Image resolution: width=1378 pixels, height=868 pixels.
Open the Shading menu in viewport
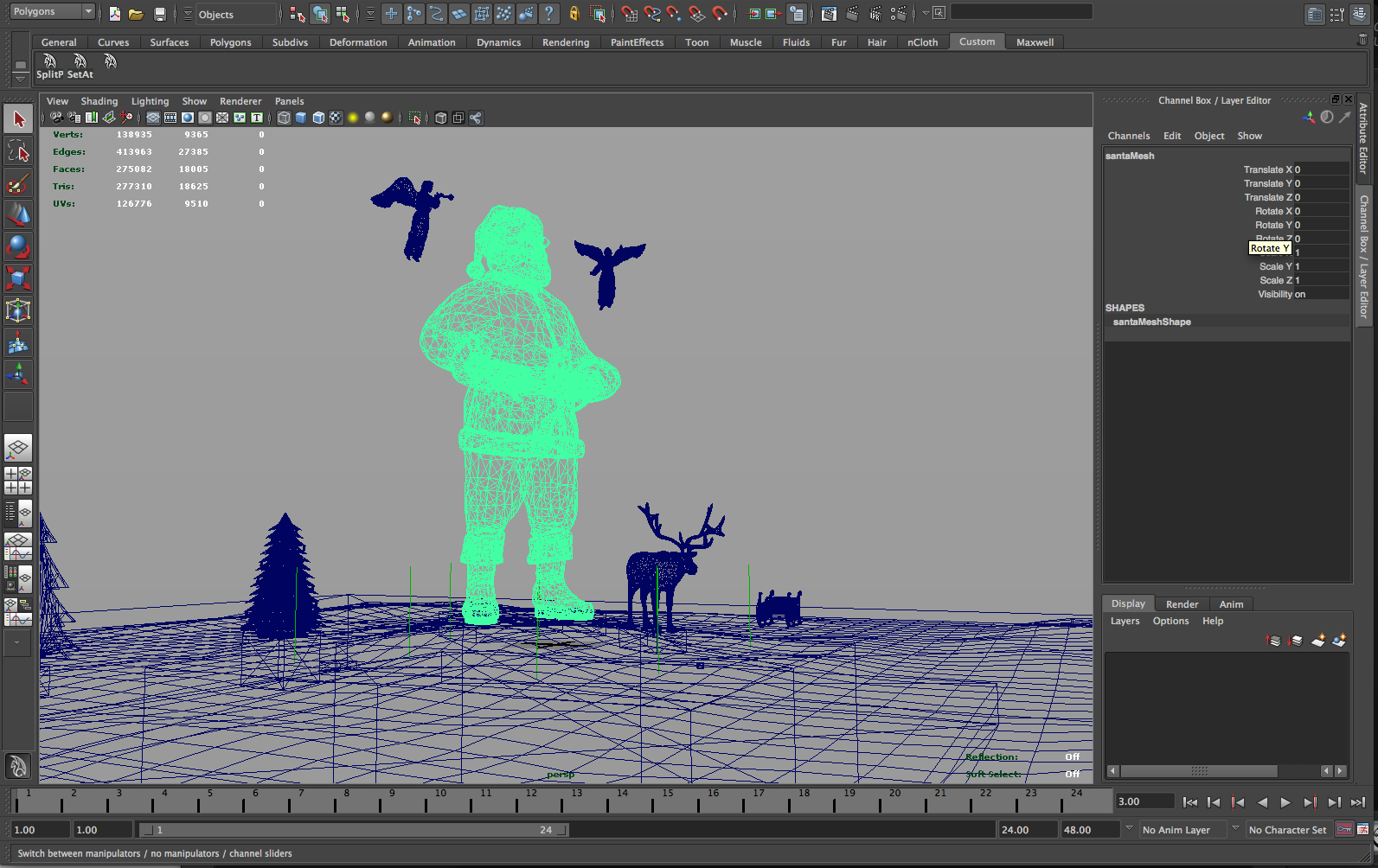pos(99,101)
